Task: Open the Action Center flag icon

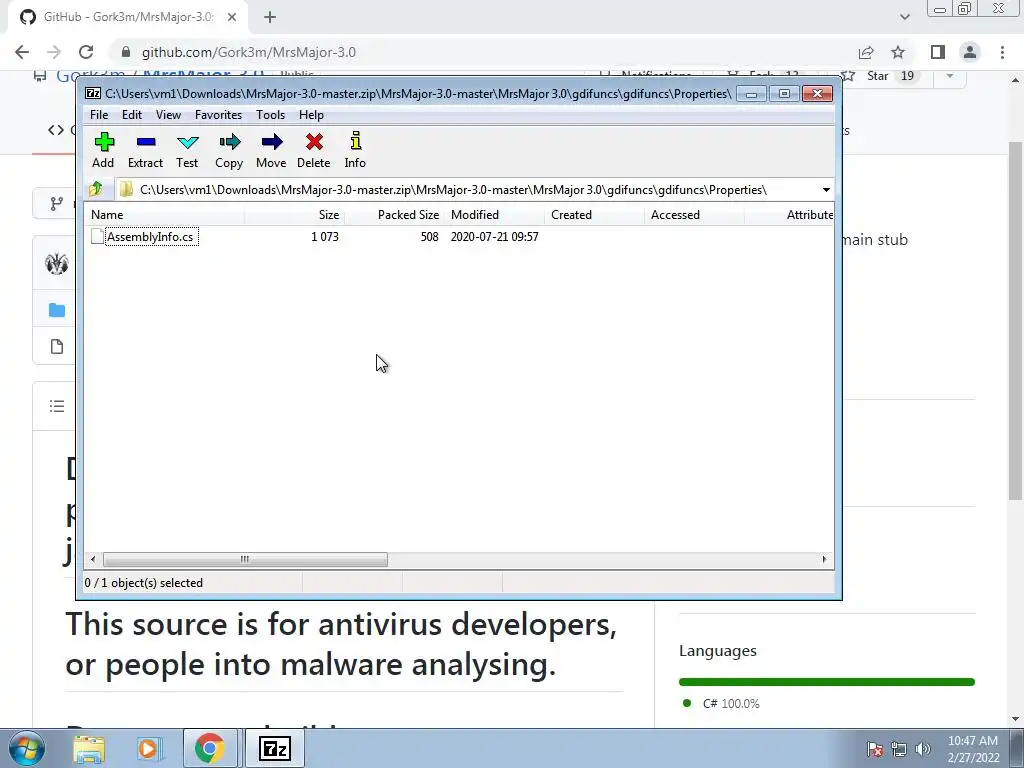Action: [x=874, y=749]
